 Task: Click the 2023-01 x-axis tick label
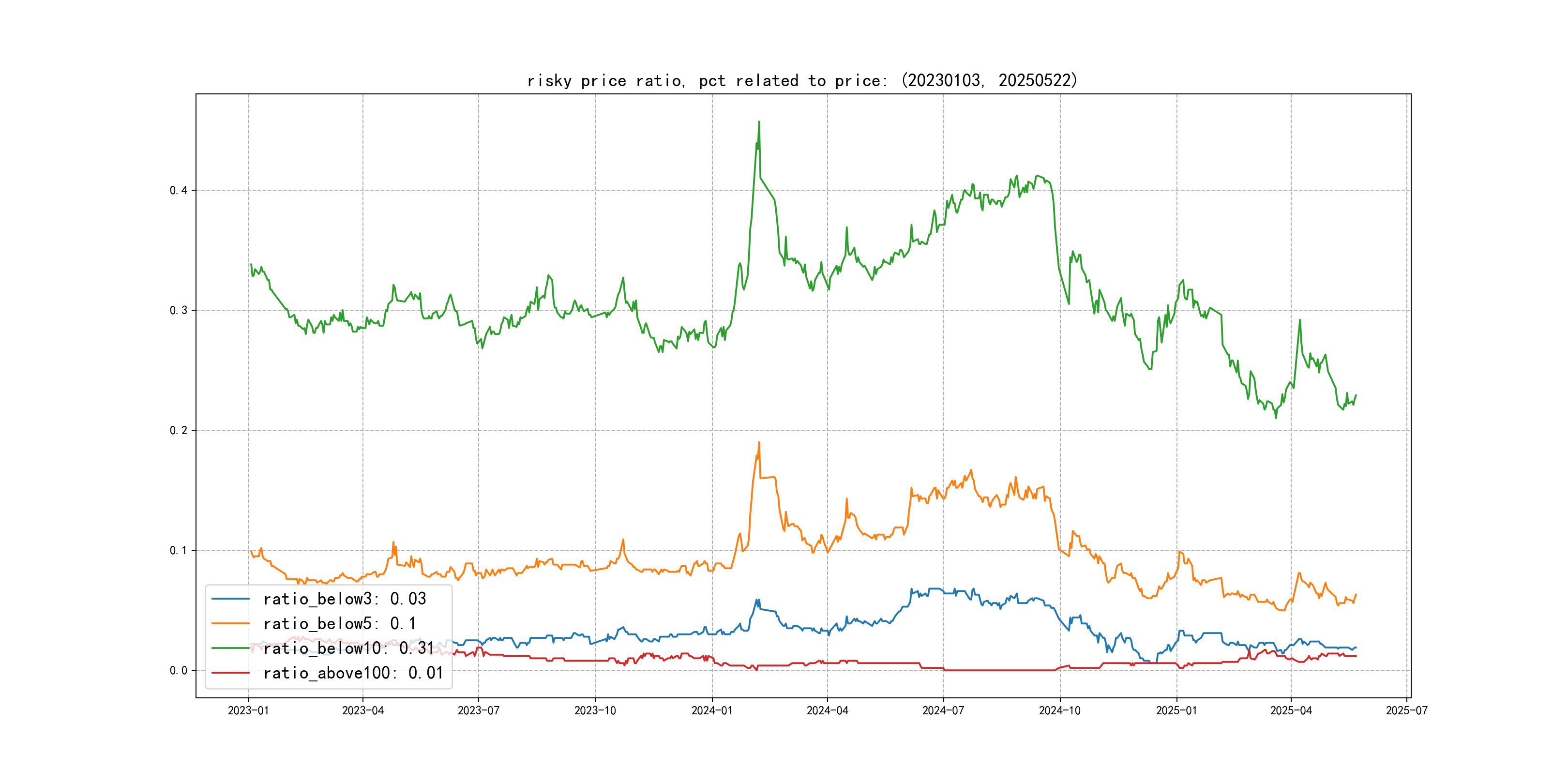tap(248, 711)
